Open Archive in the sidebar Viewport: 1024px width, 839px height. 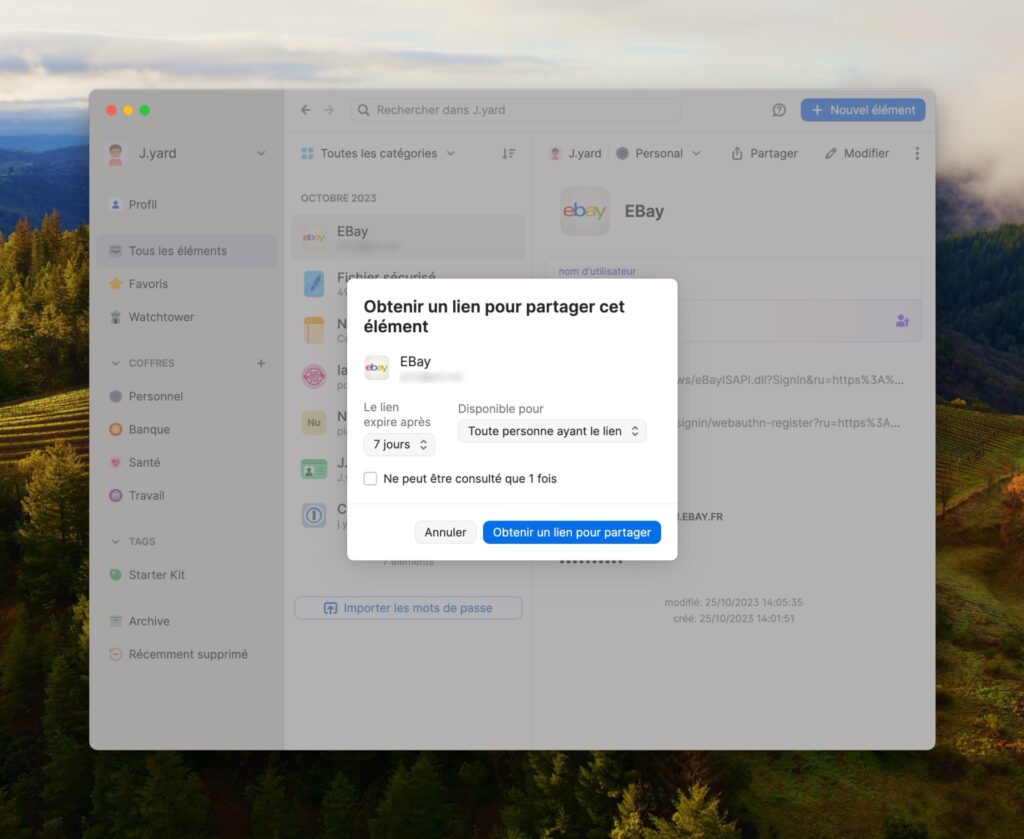[186, 622]
